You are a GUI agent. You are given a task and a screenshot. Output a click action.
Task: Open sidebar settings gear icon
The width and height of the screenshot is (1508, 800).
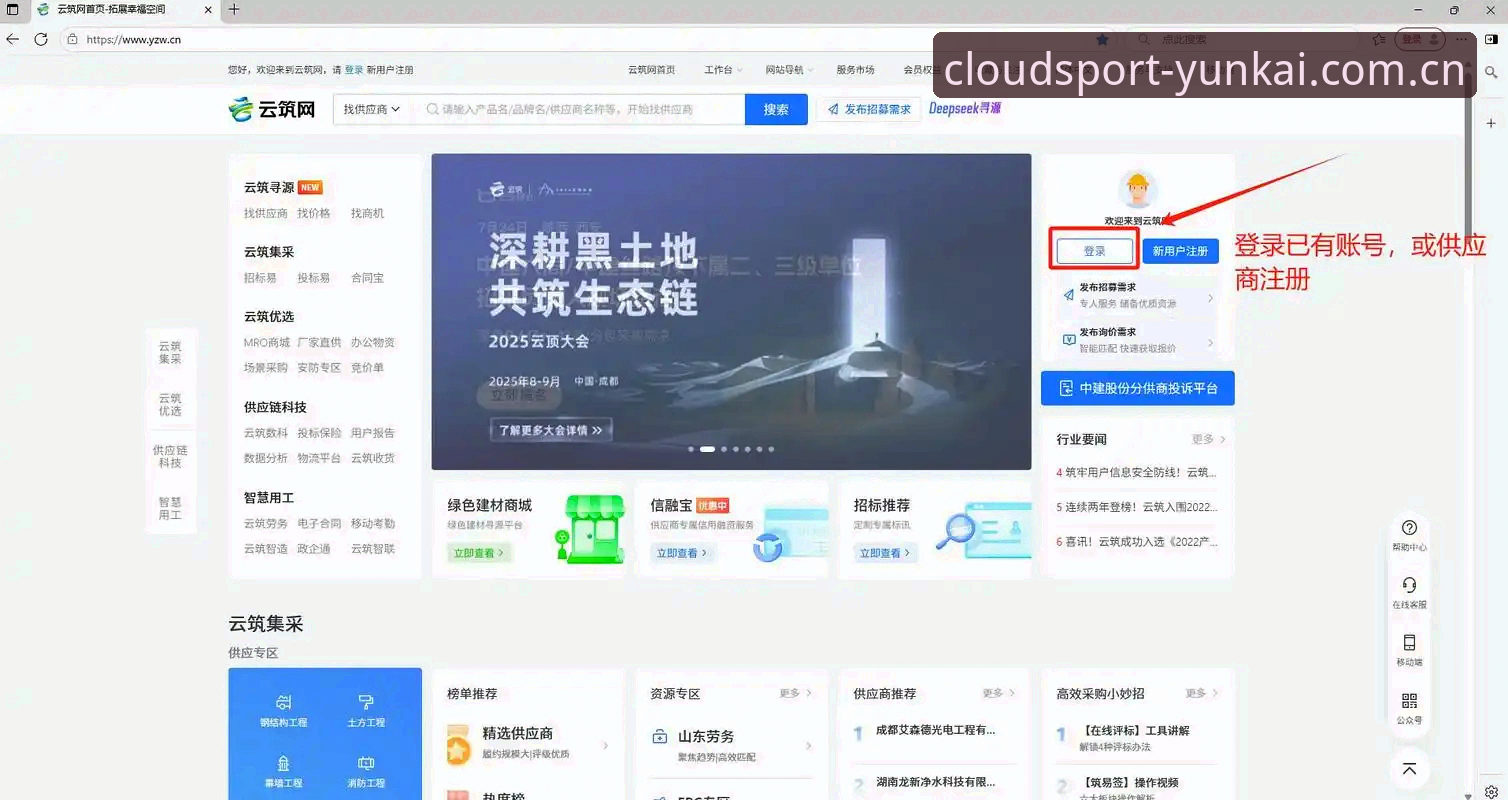point(1491,791)
